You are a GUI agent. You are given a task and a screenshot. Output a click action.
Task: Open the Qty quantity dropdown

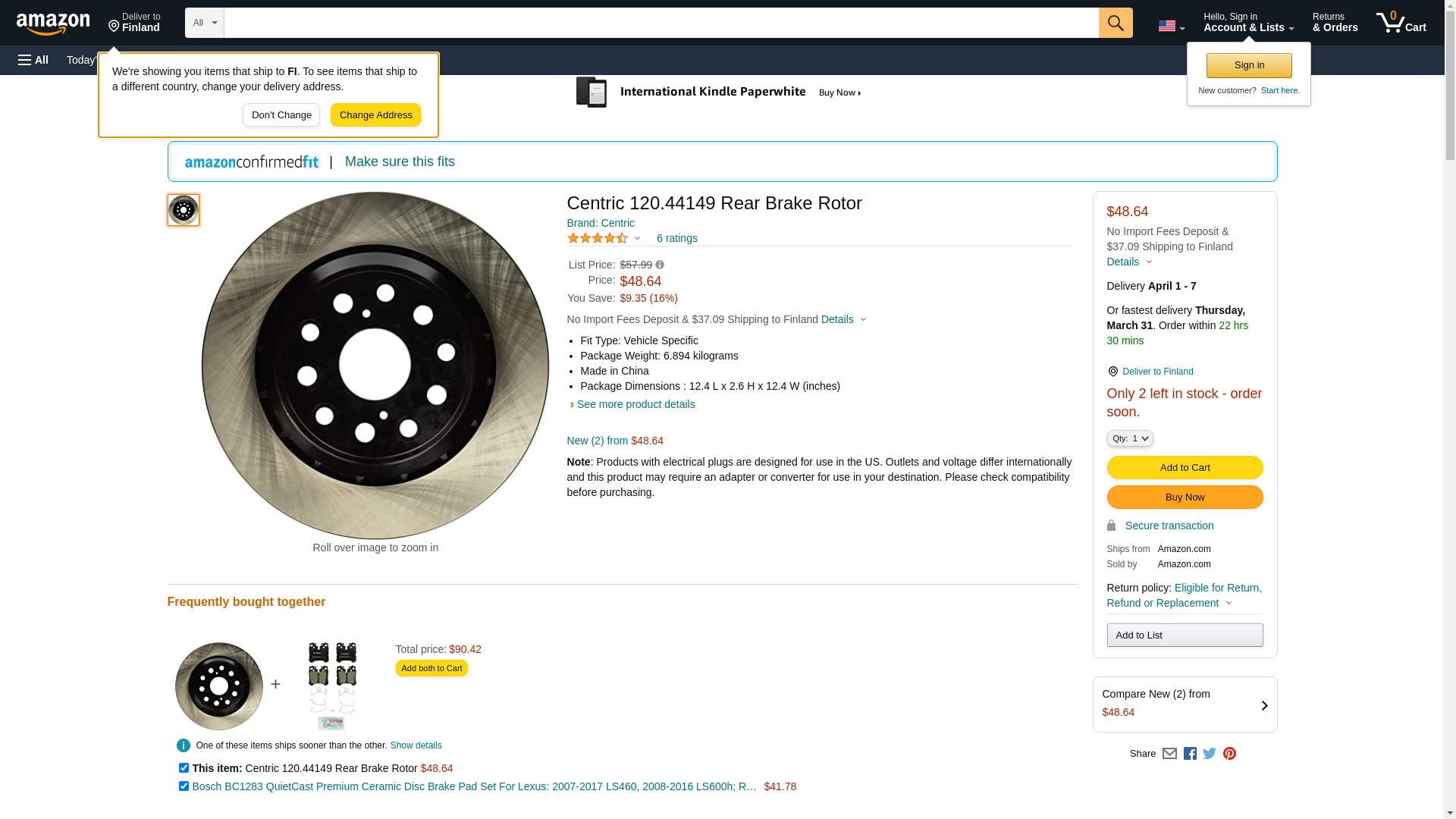coord(1129,438)
